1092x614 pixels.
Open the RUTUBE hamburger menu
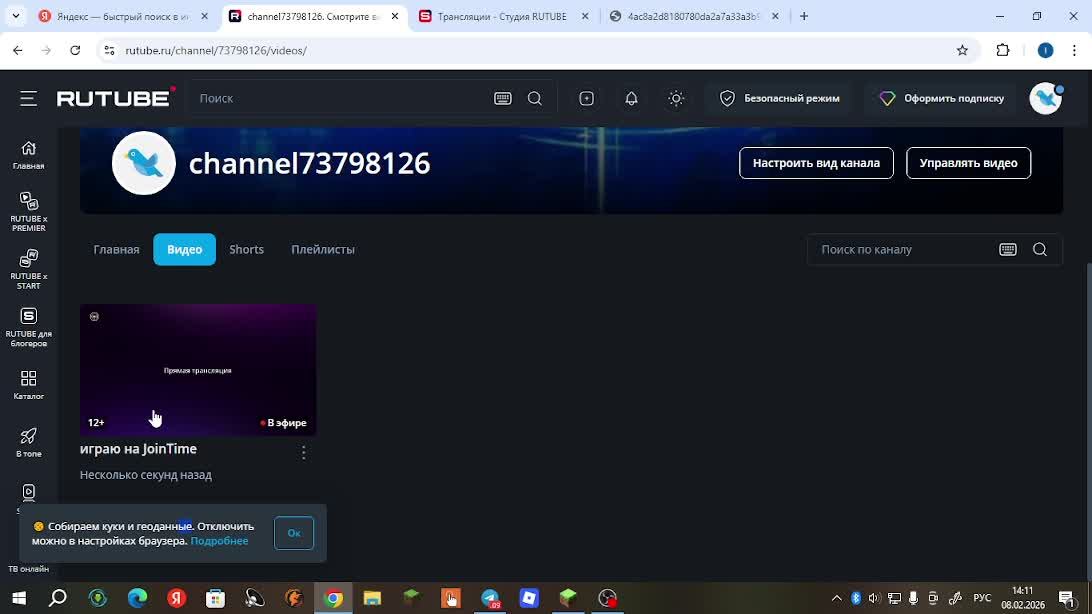[29, 99]
